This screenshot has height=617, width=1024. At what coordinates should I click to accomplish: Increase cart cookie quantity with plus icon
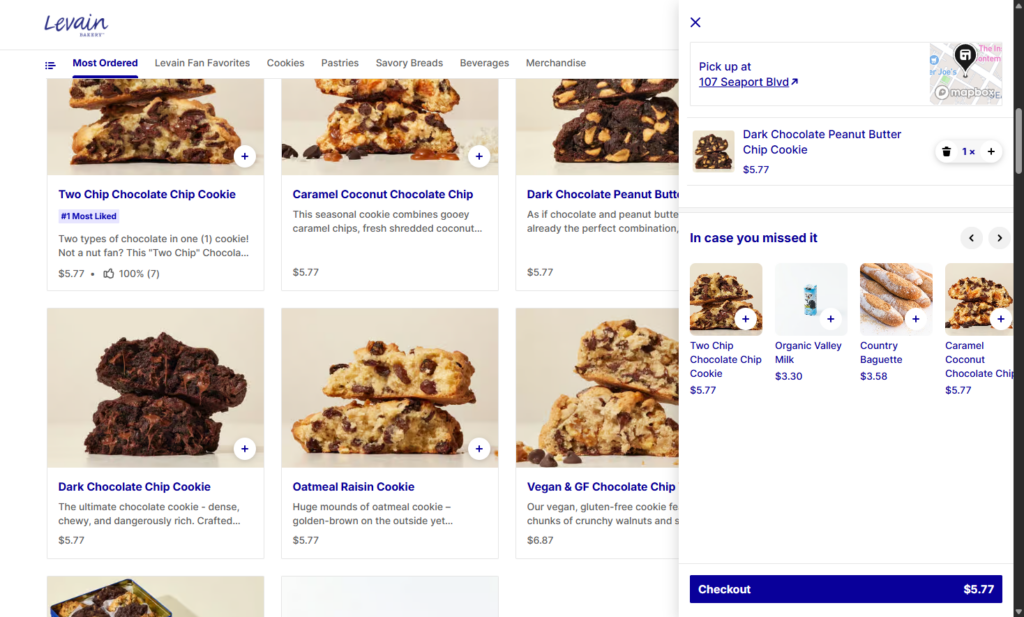(991, 152)
